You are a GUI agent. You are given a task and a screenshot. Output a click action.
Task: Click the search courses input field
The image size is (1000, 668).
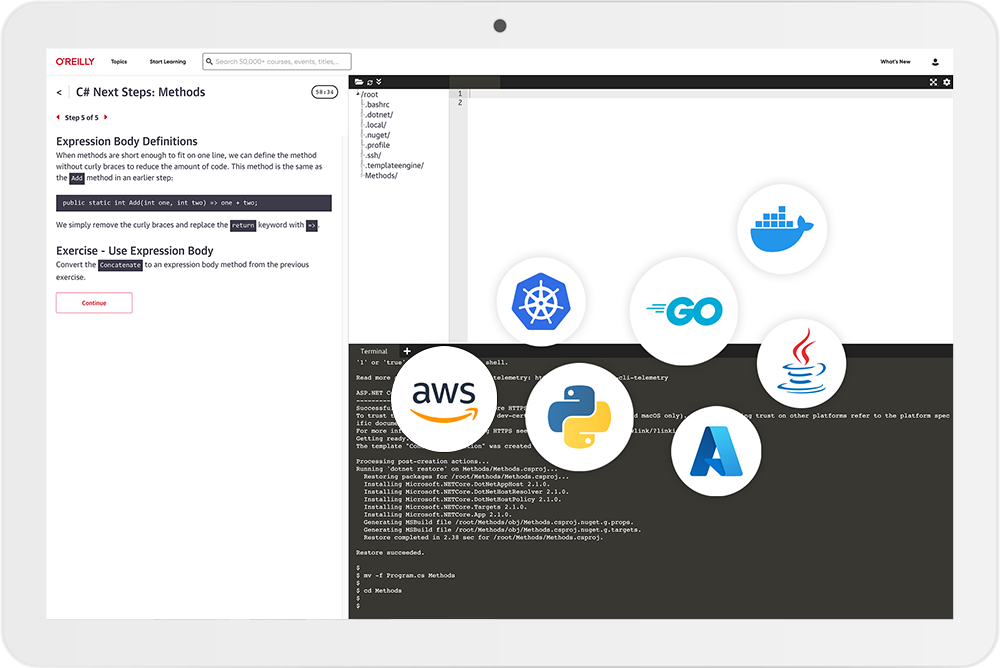point(277,61)
